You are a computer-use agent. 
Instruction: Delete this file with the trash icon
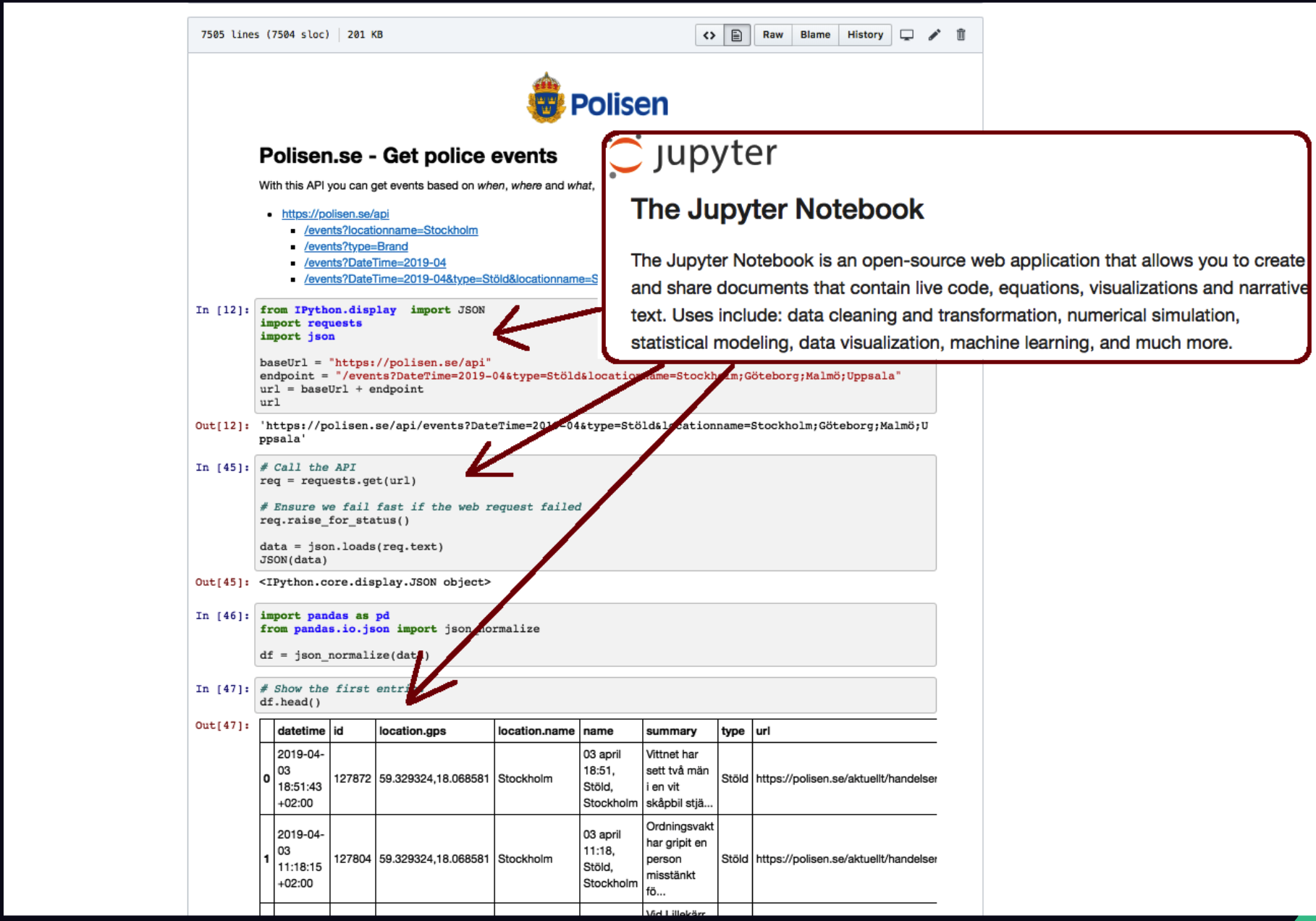coord(961,35)
